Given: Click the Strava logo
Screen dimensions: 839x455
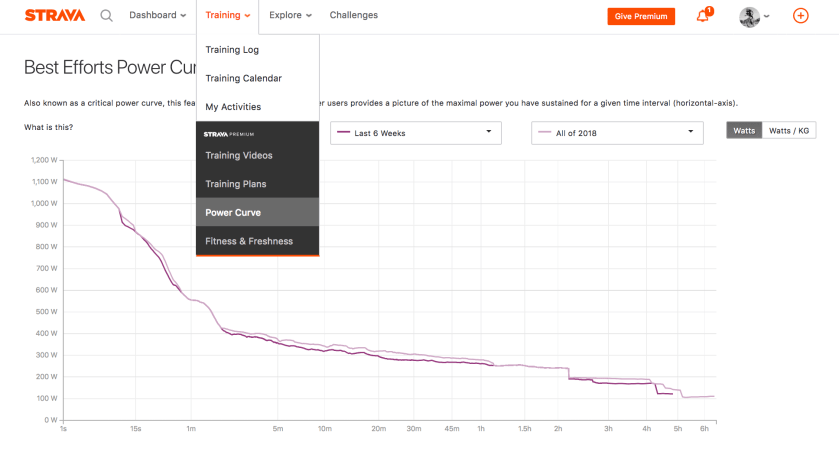Looking at the screenshot, I should [x=55, y=16].
